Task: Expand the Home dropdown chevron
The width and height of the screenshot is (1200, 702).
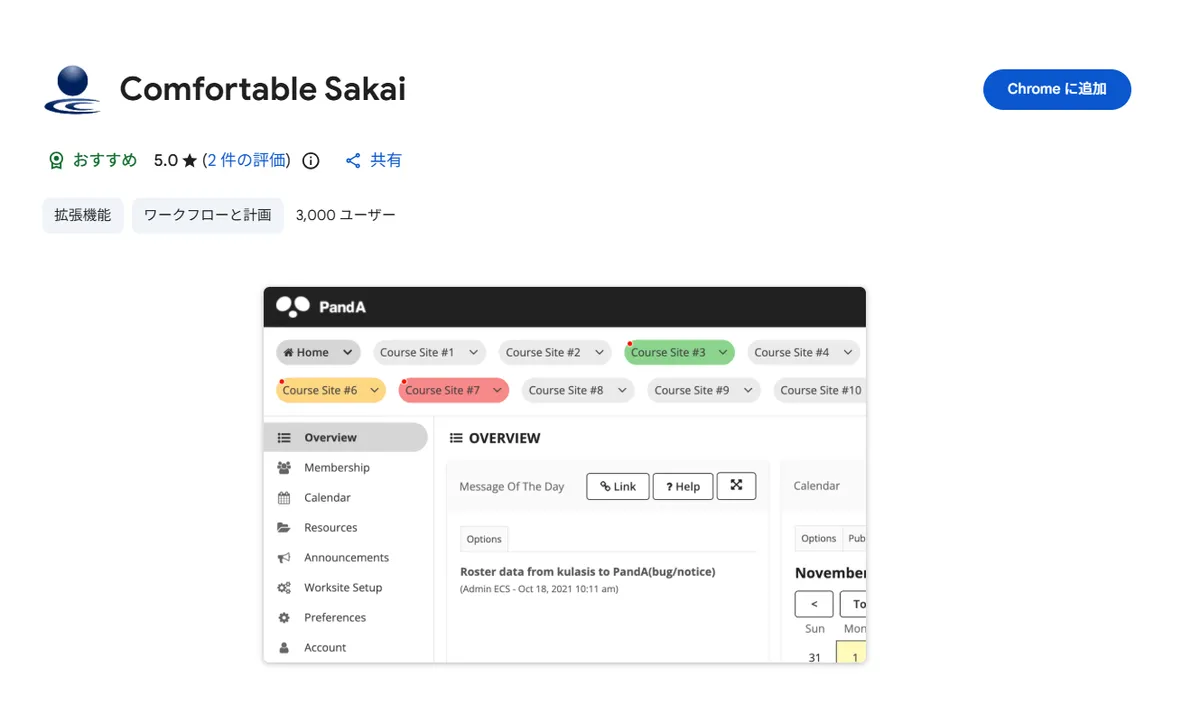Action: coord(347,352)
